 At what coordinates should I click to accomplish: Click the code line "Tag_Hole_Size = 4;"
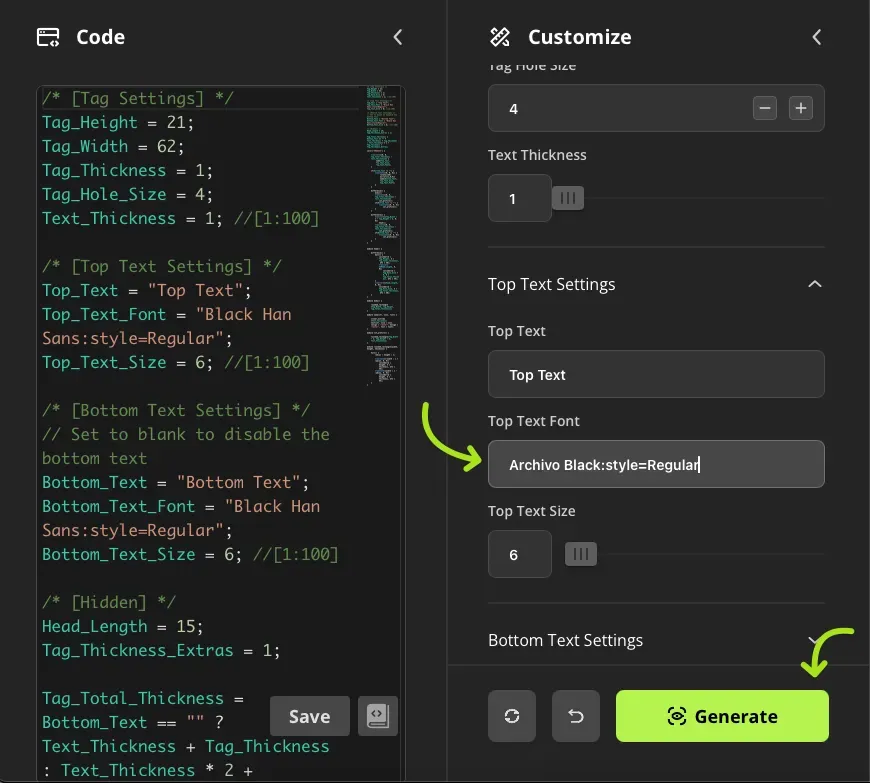click(127, 194)
